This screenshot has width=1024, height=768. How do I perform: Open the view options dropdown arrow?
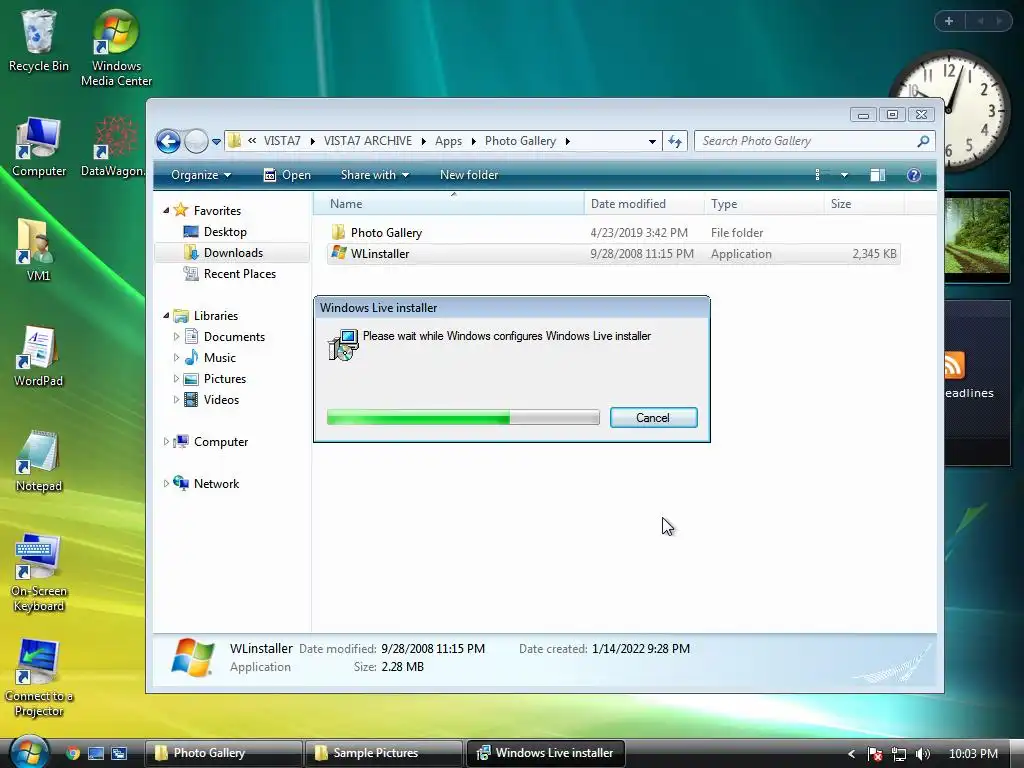coord(844,175)
